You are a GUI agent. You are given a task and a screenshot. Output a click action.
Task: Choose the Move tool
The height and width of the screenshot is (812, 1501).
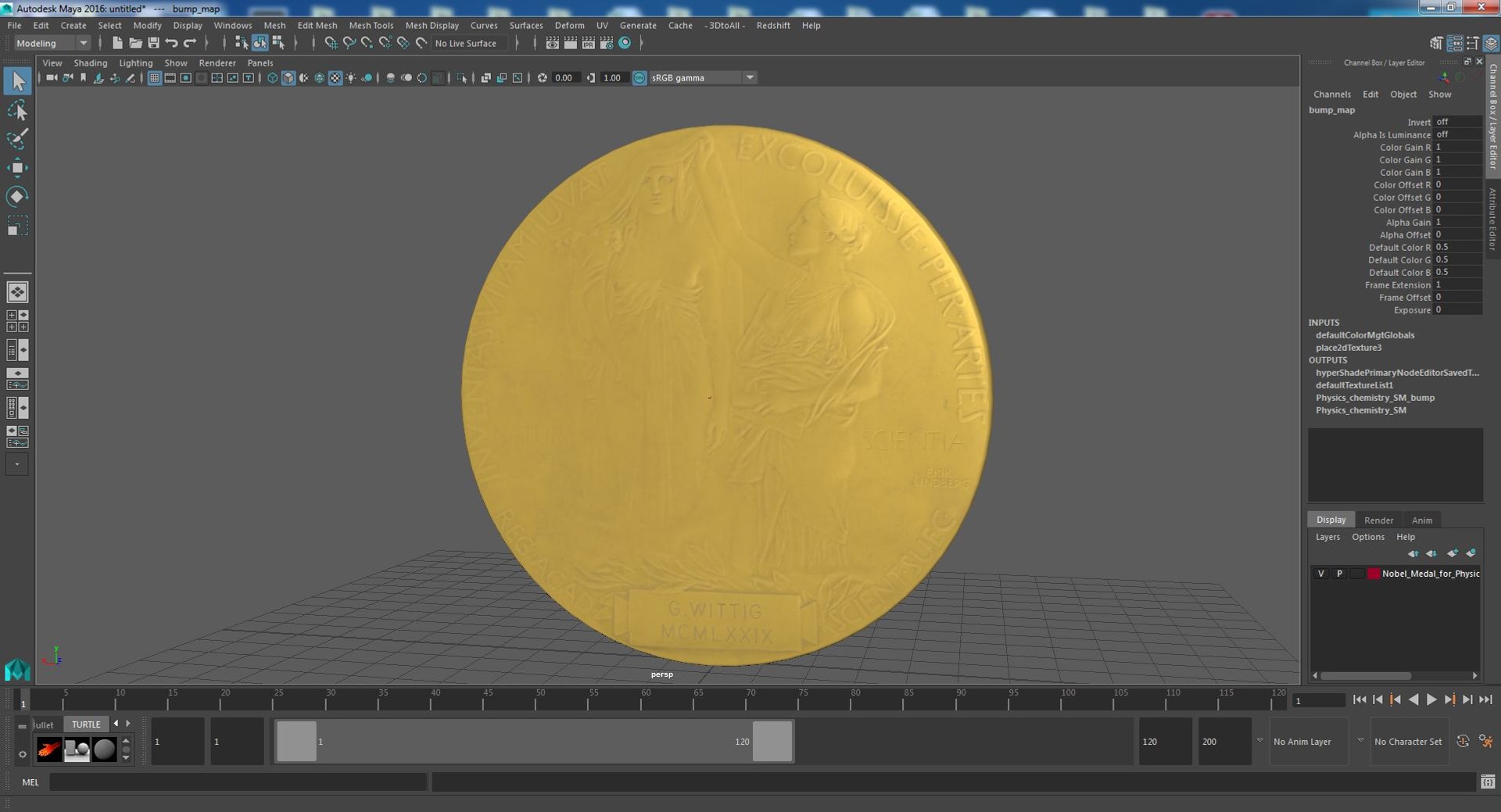pos(17,167)
